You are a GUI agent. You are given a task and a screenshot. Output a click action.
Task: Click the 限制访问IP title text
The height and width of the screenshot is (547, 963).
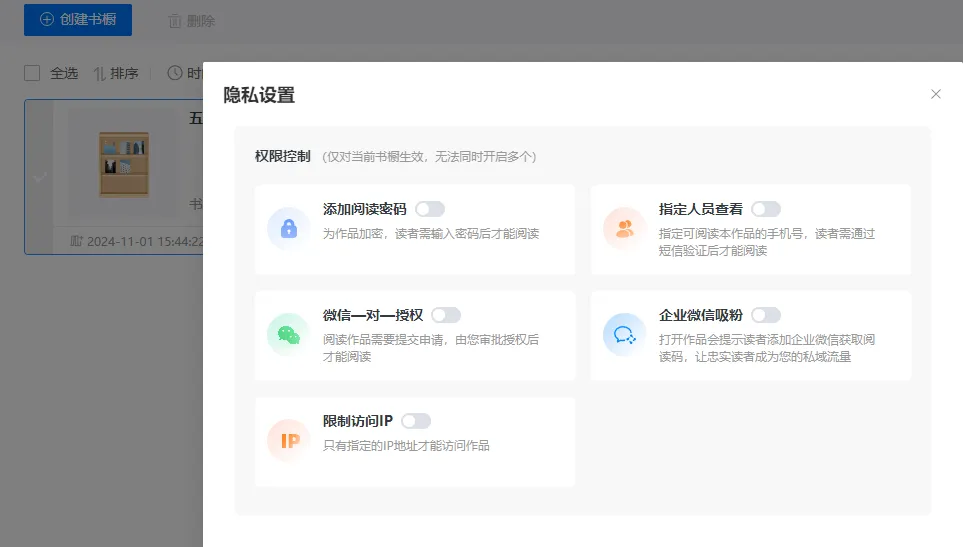358,421
